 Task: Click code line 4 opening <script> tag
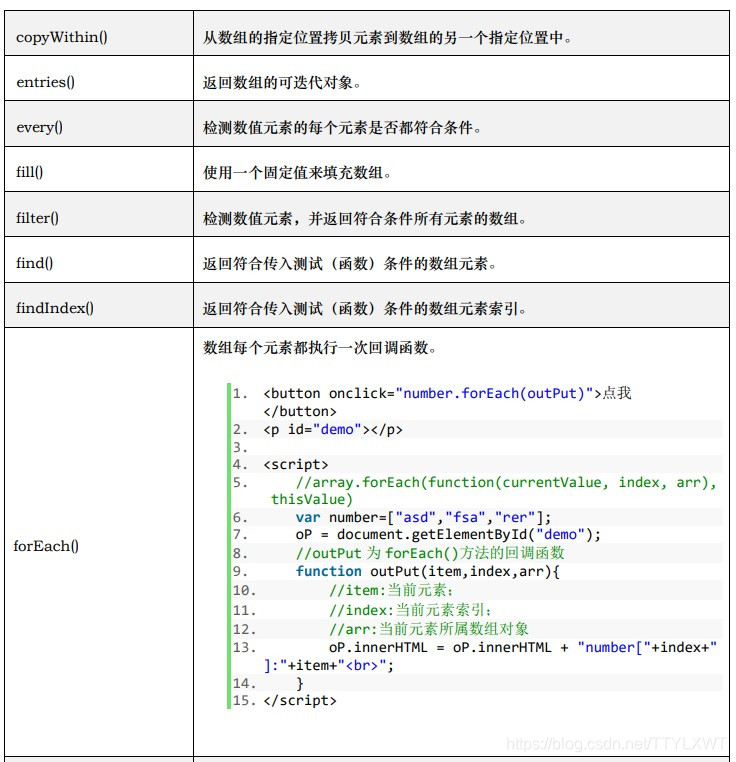[x=296, y=465]
